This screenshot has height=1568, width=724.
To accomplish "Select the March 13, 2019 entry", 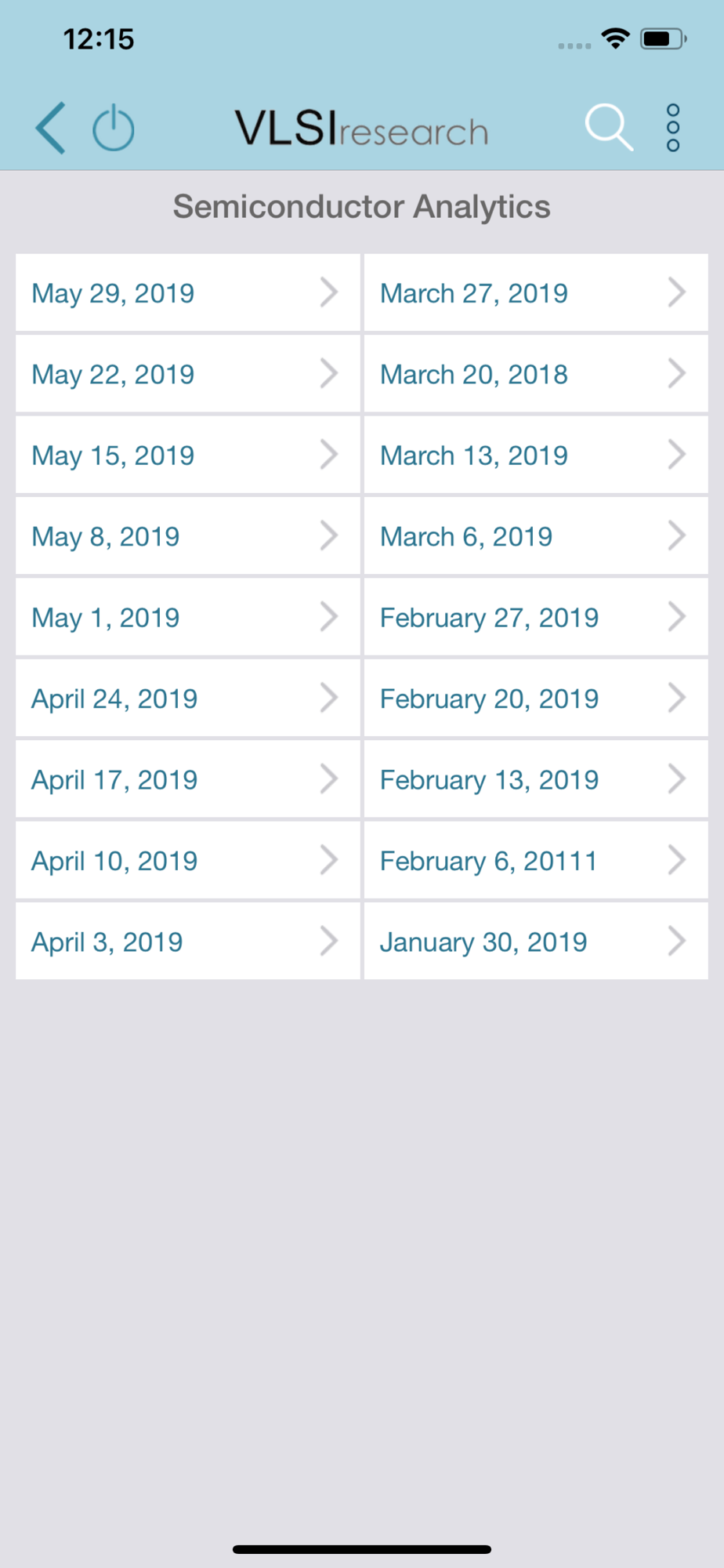I will (536, 455).
